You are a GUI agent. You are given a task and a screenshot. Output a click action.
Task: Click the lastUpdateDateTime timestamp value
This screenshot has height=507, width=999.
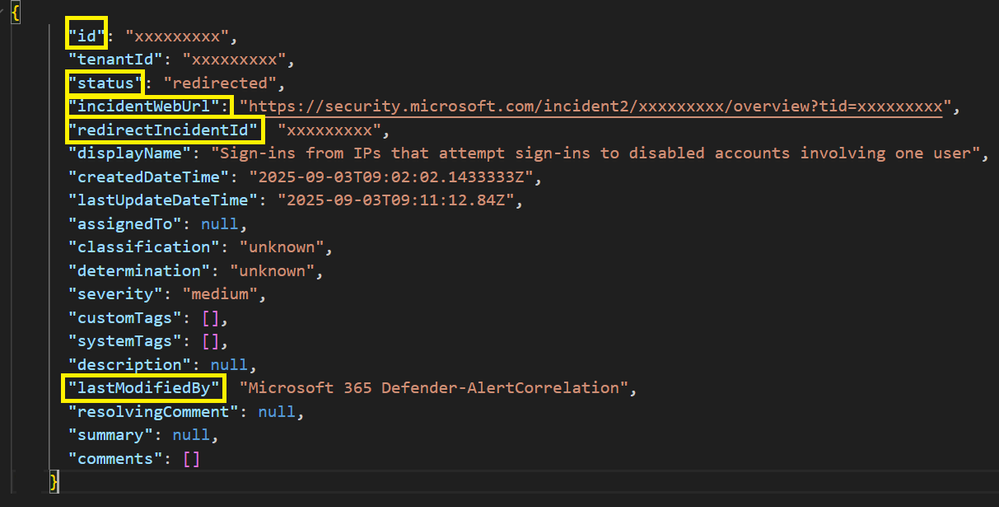[x=396, y=200]
